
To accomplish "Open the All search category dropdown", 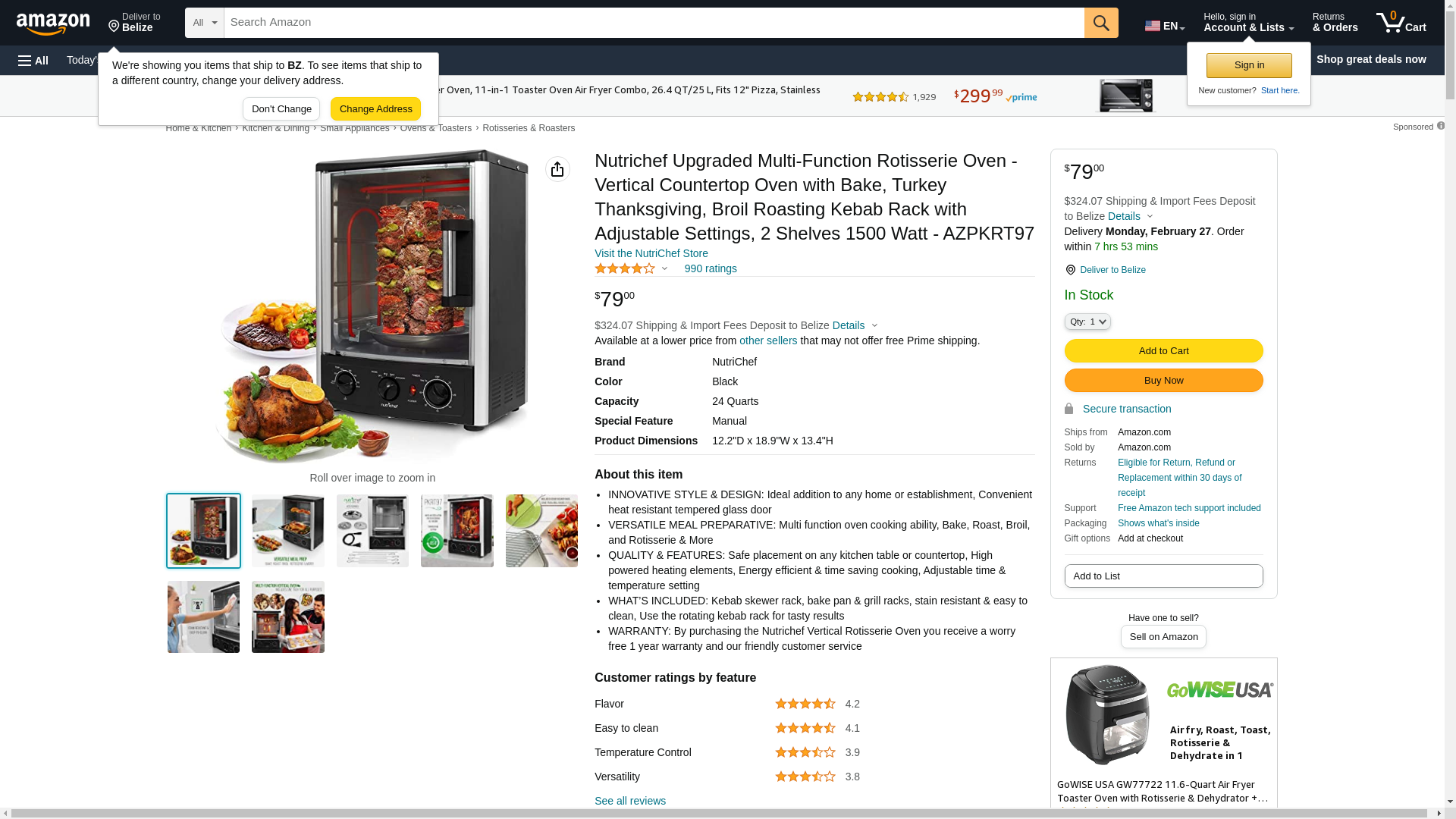I will pyautogui.click(x=205, y=23).
